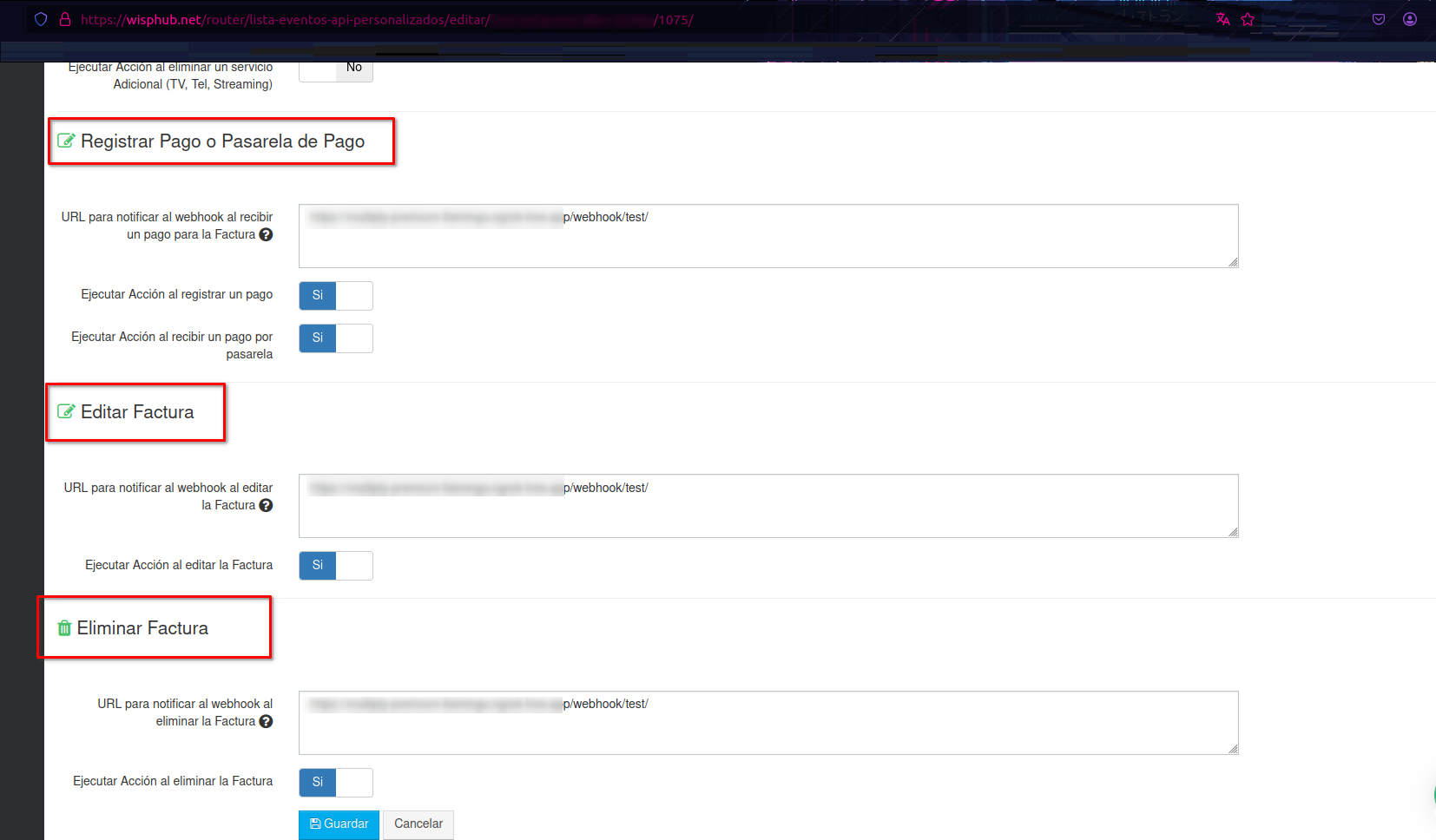Image resolution: width=1436 pixels, height=840 pixels.
Task: Click the translate page icon
Action: pos(1222,19)
